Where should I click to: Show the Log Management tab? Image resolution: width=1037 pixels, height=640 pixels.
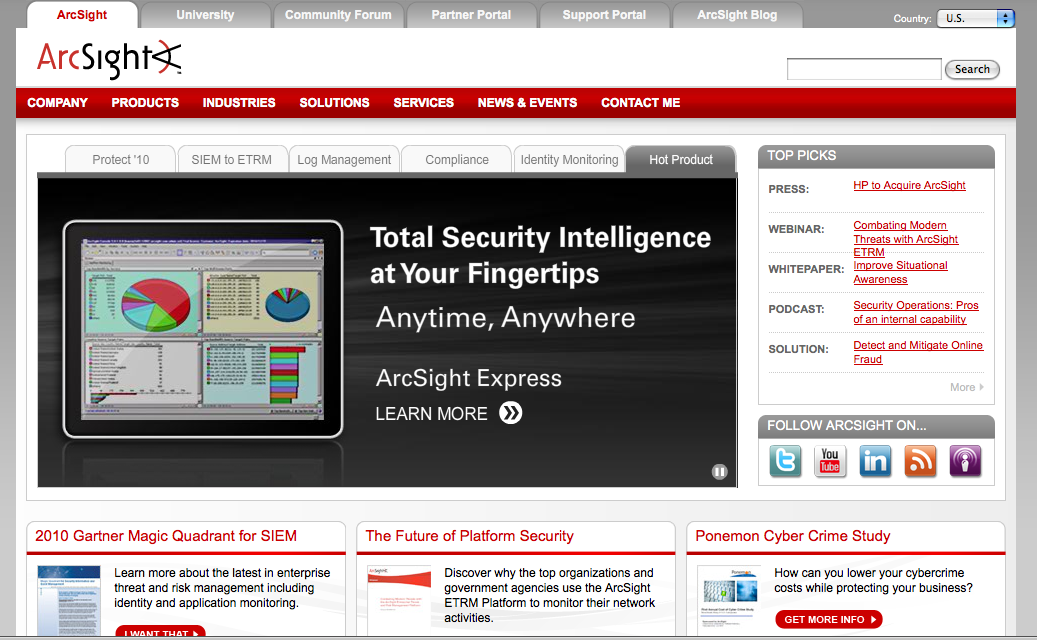344,159
